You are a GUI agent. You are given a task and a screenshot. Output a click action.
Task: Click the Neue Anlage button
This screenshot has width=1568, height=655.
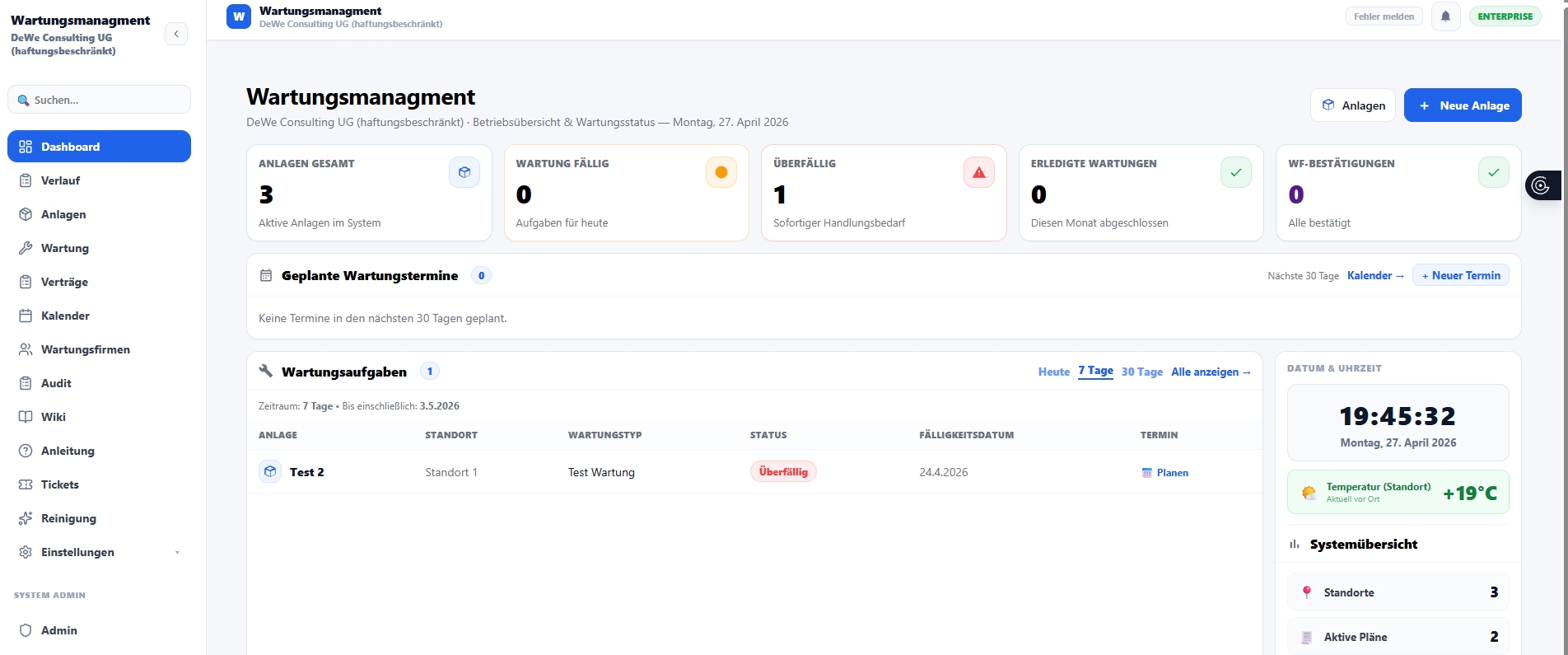click(x=1462, y=105)
